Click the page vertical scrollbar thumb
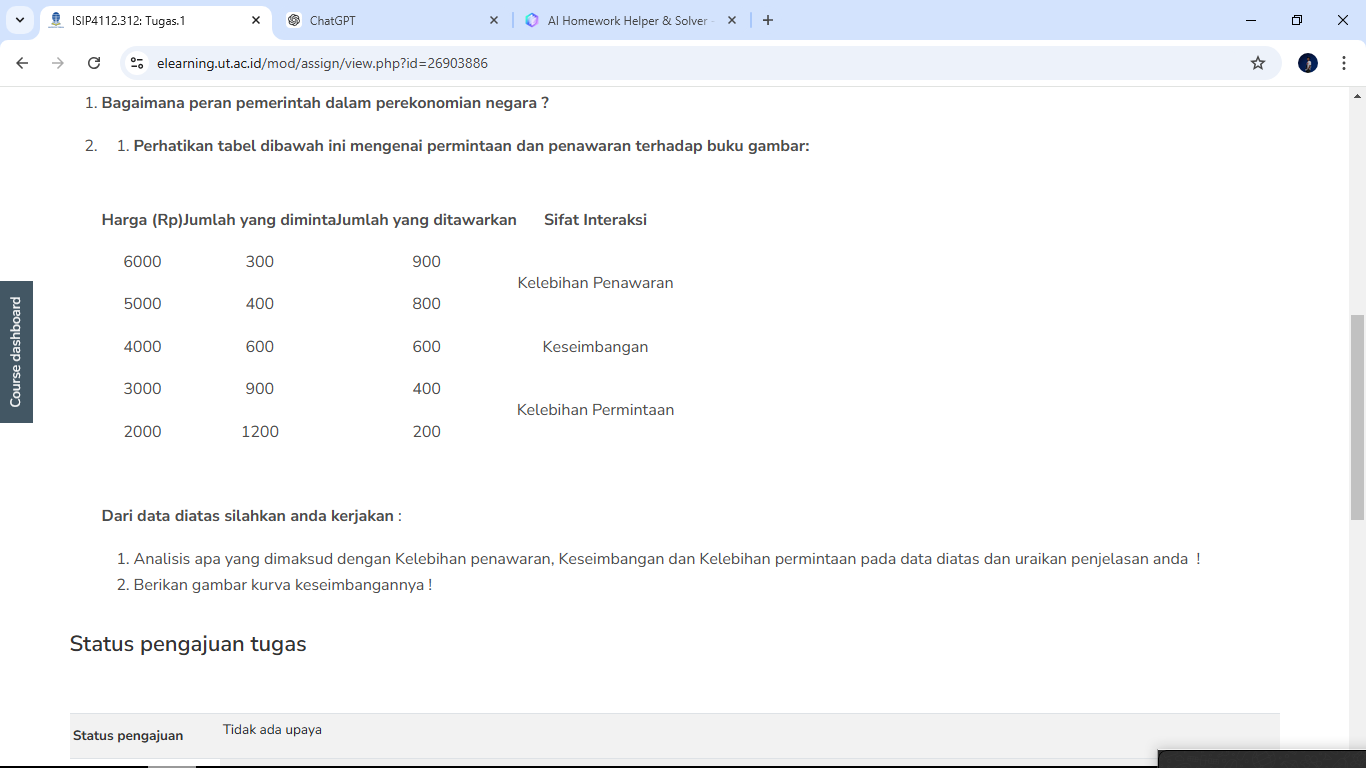Screen dimensions: 1366x768 click(1357, 416)
